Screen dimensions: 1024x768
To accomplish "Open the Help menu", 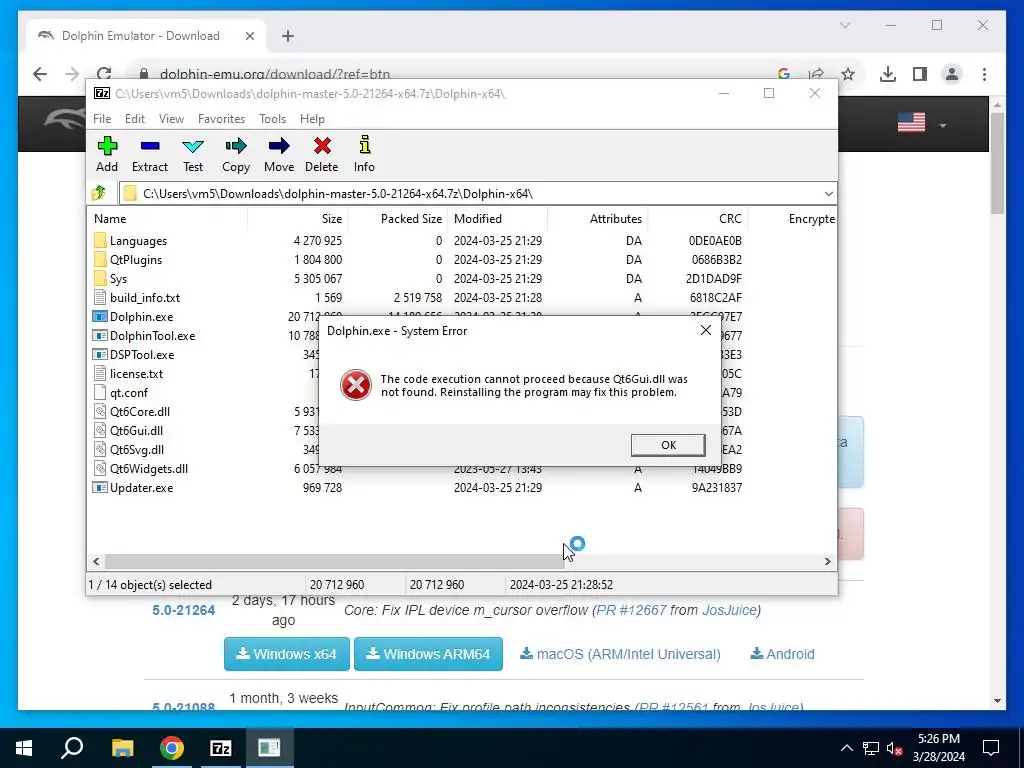I will 312,119.
